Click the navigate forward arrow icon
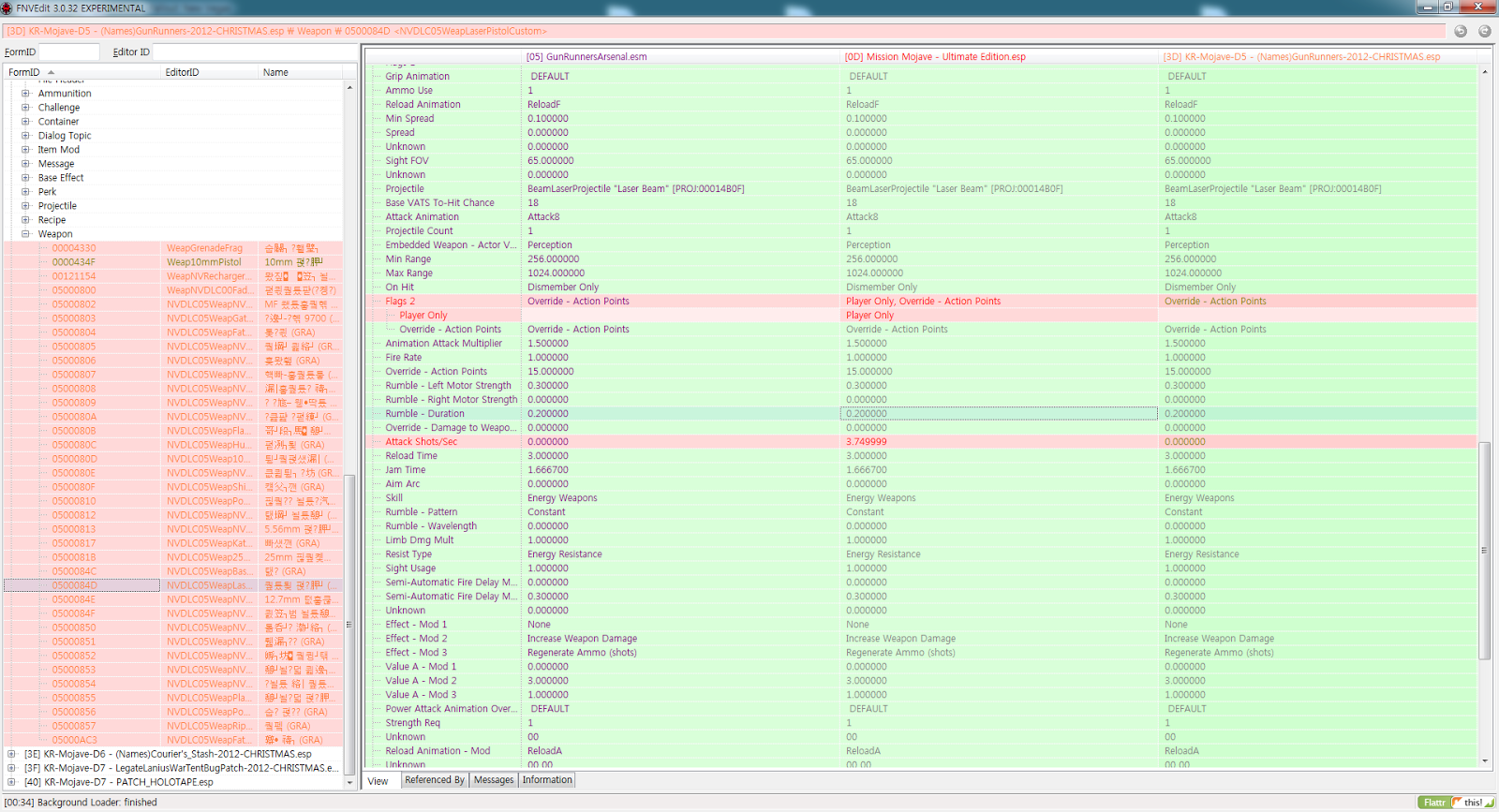Image resolution: width=1499 pixels, height=812 pixels. point(1484,31)
